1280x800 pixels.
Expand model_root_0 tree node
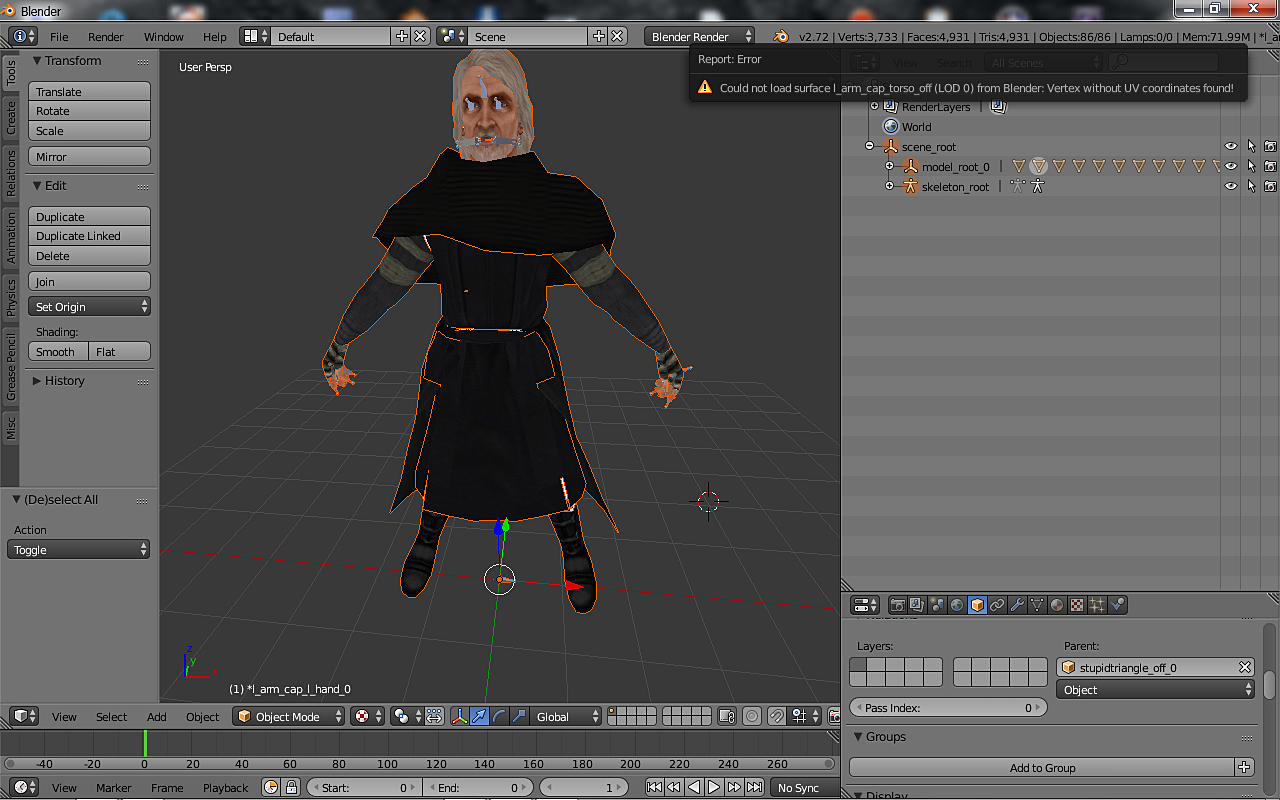(890, 167)
